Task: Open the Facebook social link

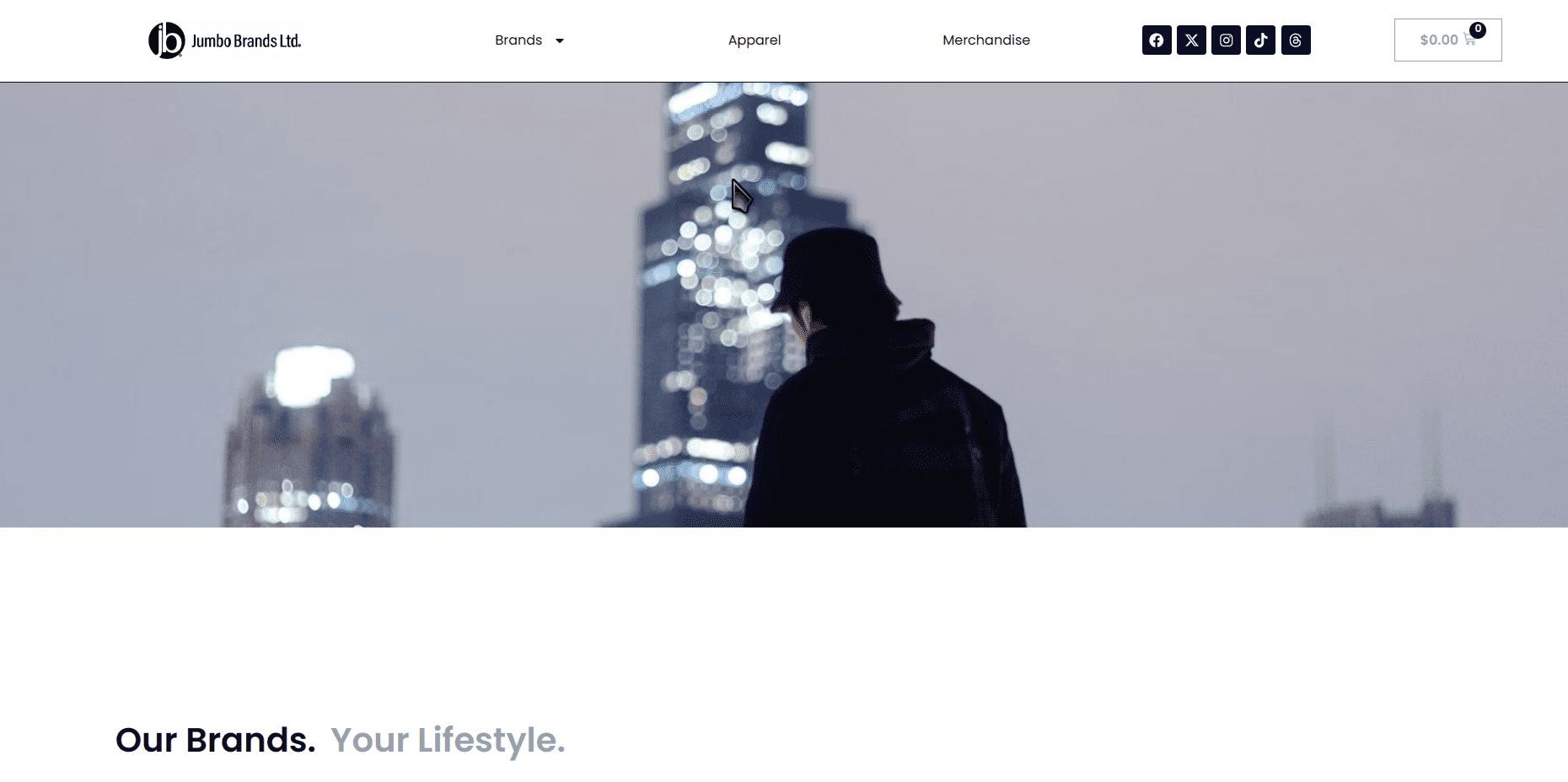Action: pyautogui.click(x=1157, y=40)
